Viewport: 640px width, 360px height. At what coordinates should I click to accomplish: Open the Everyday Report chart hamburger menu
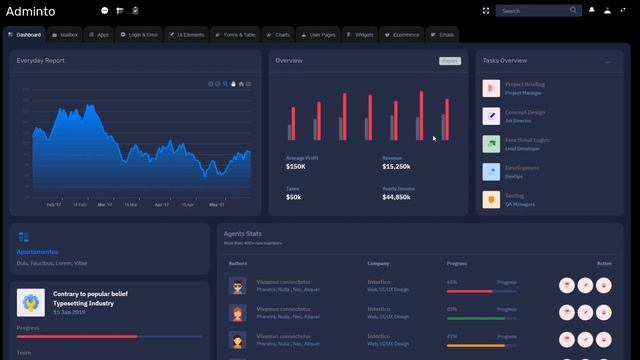tap(248, 84)
